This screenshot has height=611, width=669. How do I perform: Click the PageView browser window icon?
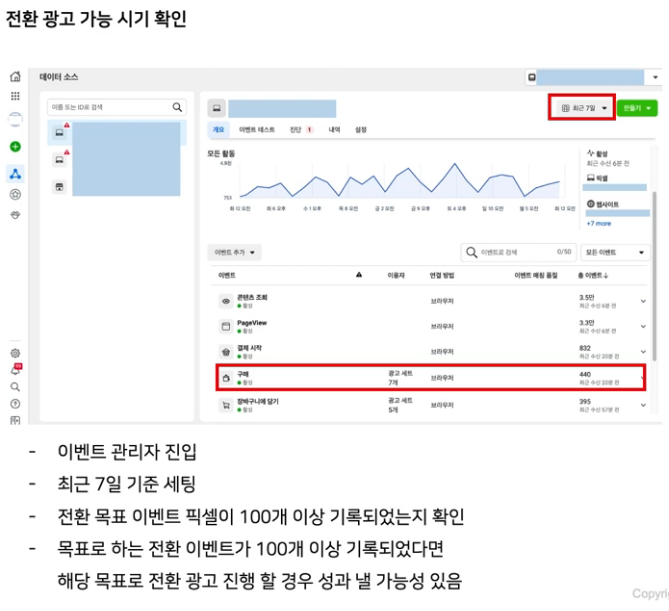click(x=226, y=326)
